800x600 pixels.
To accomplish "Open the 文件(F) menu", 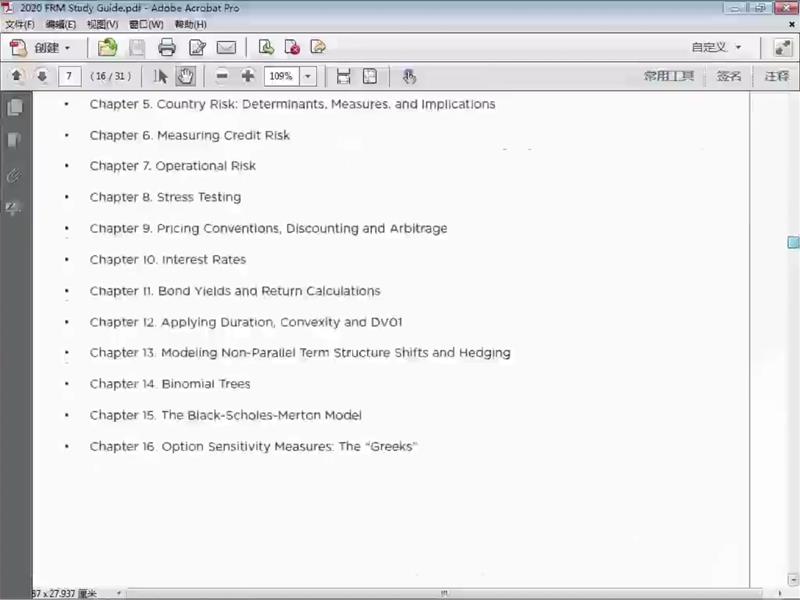I will (x=20, y=24).
